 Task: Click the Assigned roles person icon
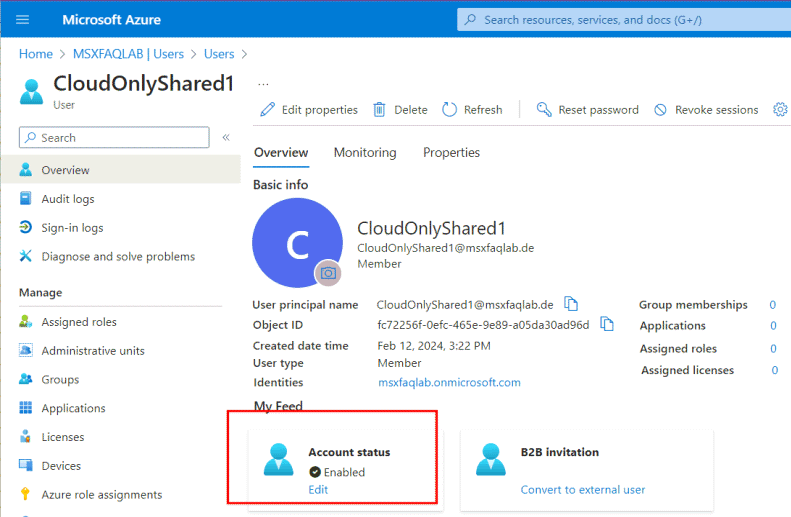26,321
